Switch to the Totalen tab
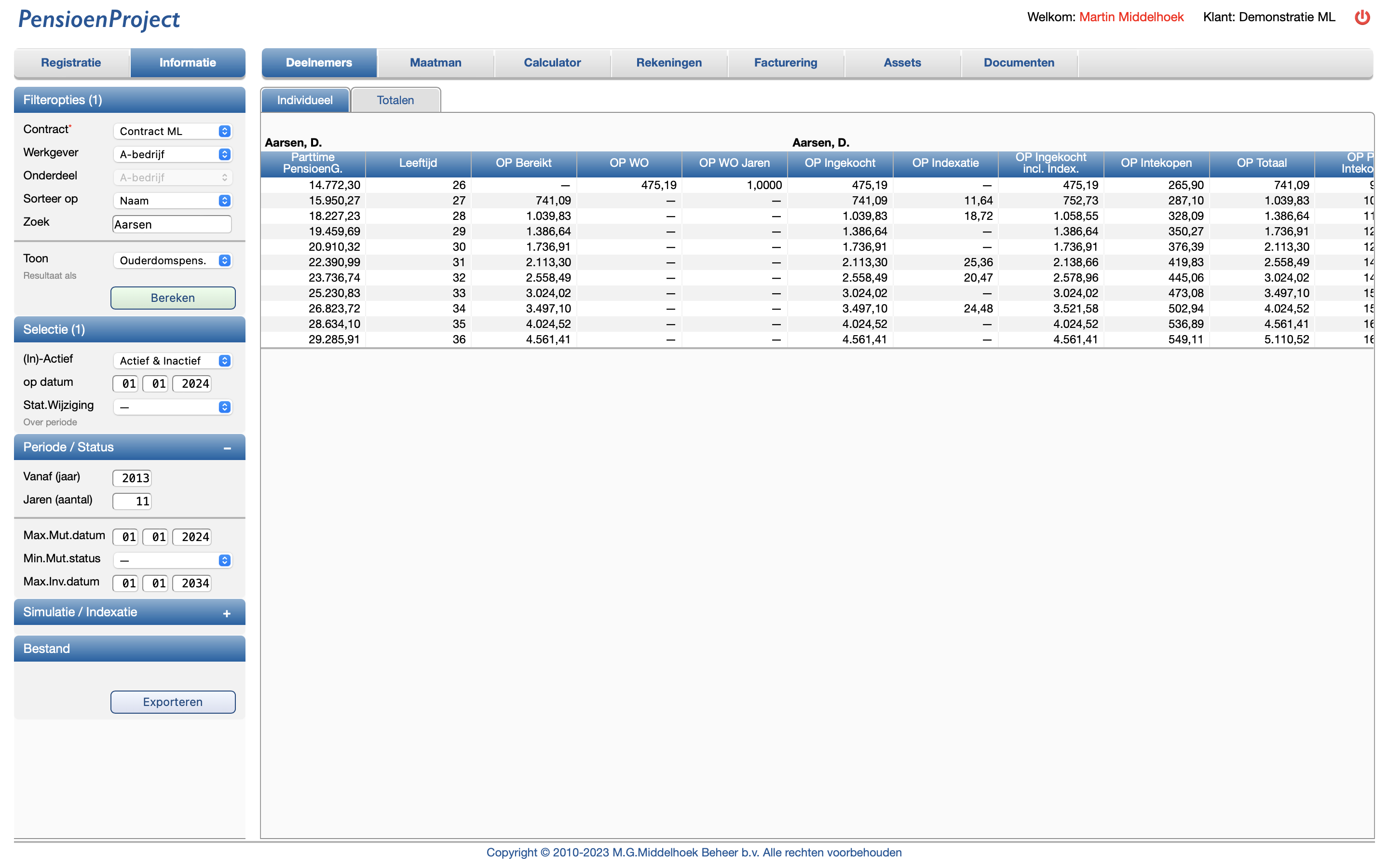The height and width of the screenshot is (868, 1389). pyautogui.click(x=395, y=100)
